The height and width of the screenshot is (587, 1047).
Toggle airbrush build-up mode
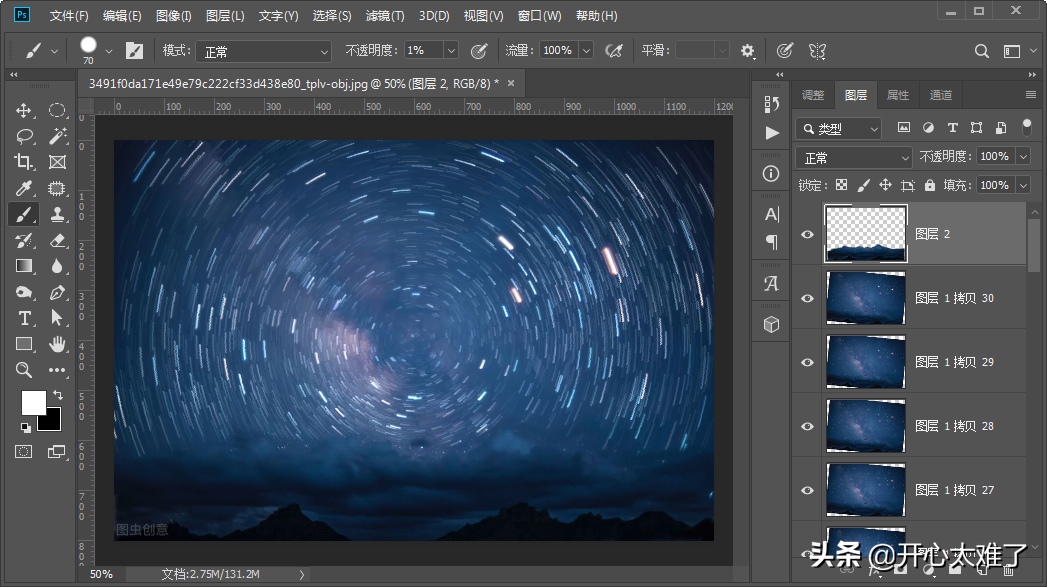pyautogui.click(x=614, y=51)
